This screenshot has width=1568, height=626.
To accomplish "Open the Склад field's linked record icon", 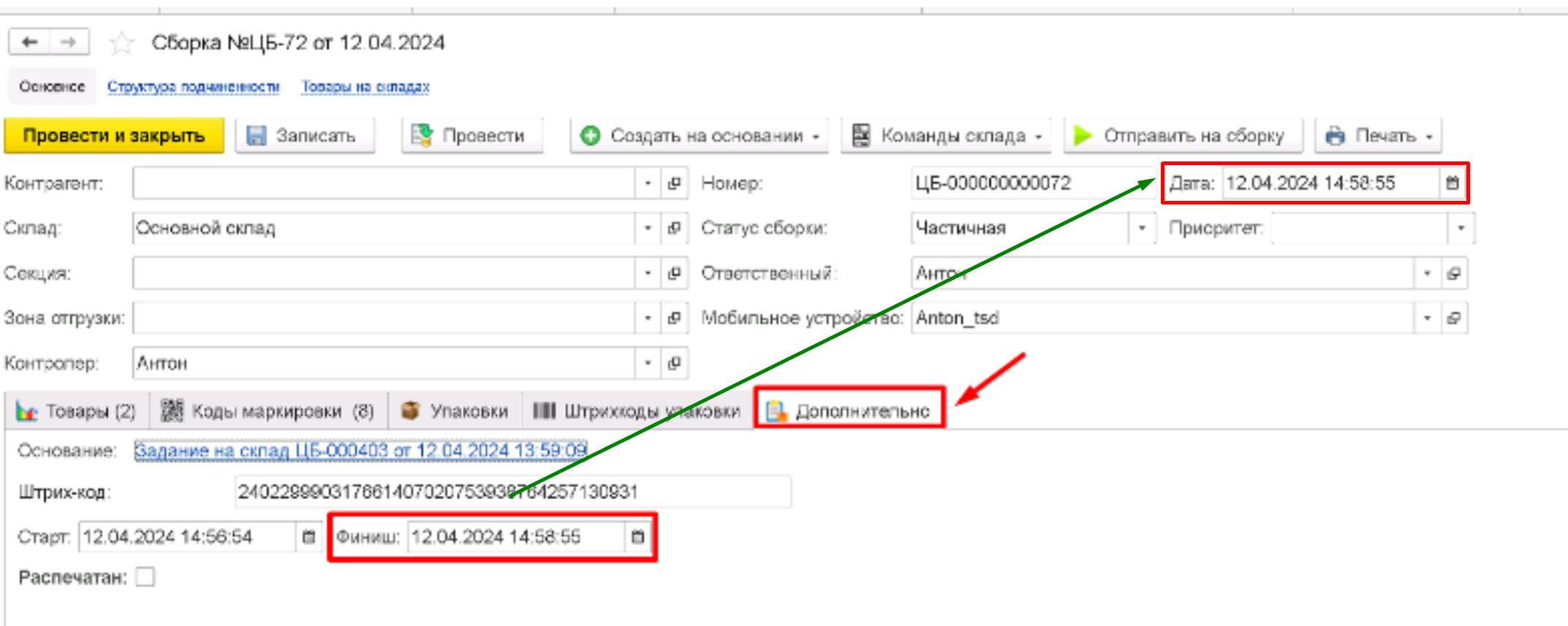I will pyautogui.click(x=674, y=228).
